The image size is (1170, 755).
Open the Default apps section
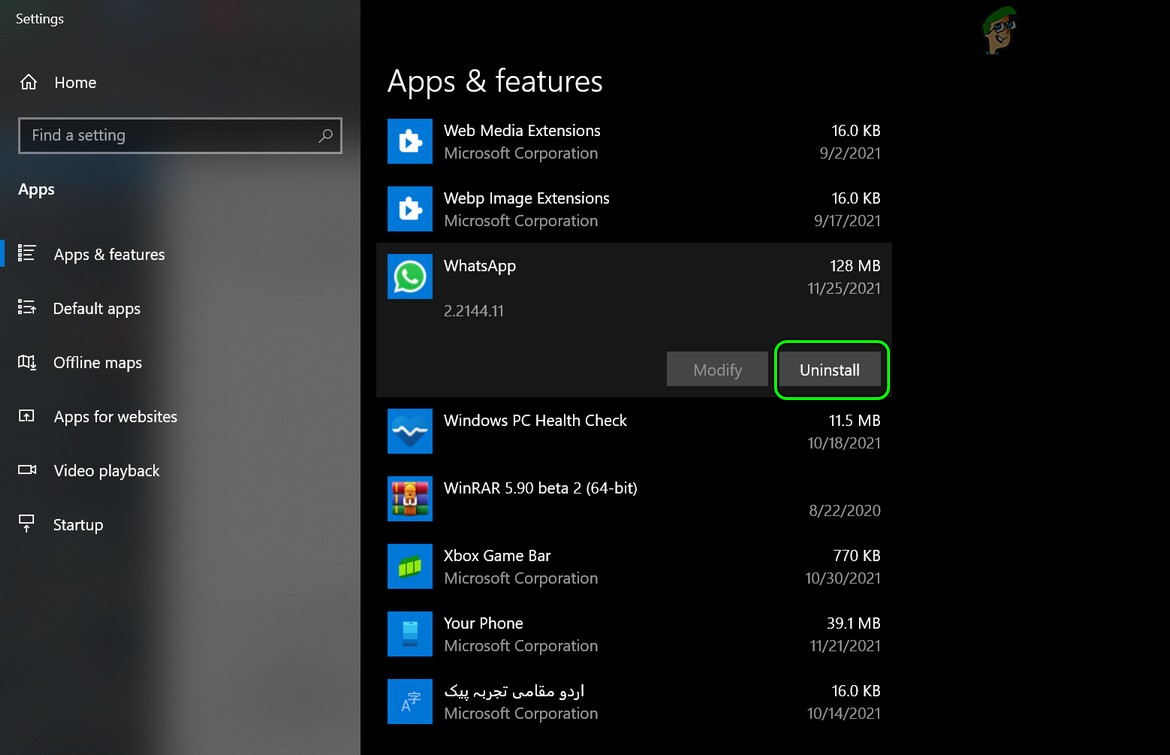click(x=96, y=308)
